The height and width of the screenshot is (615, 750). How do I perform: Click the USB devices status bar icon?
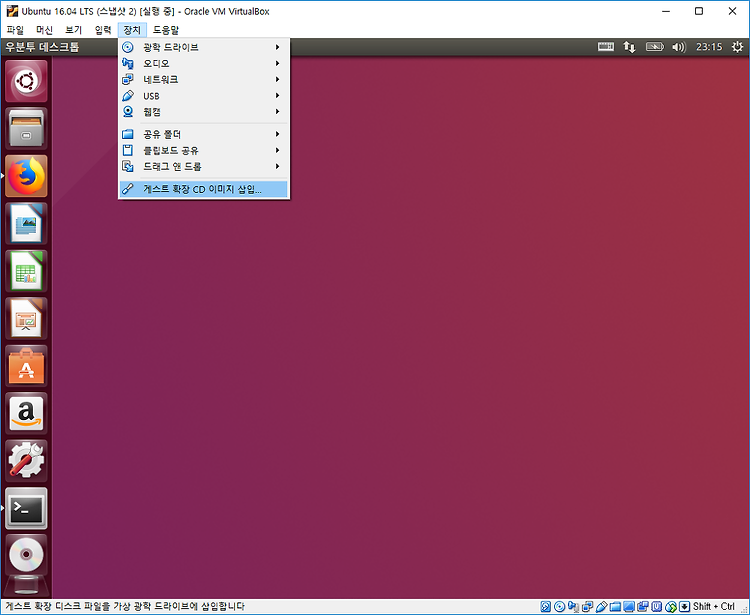click(x=601, y=606)
